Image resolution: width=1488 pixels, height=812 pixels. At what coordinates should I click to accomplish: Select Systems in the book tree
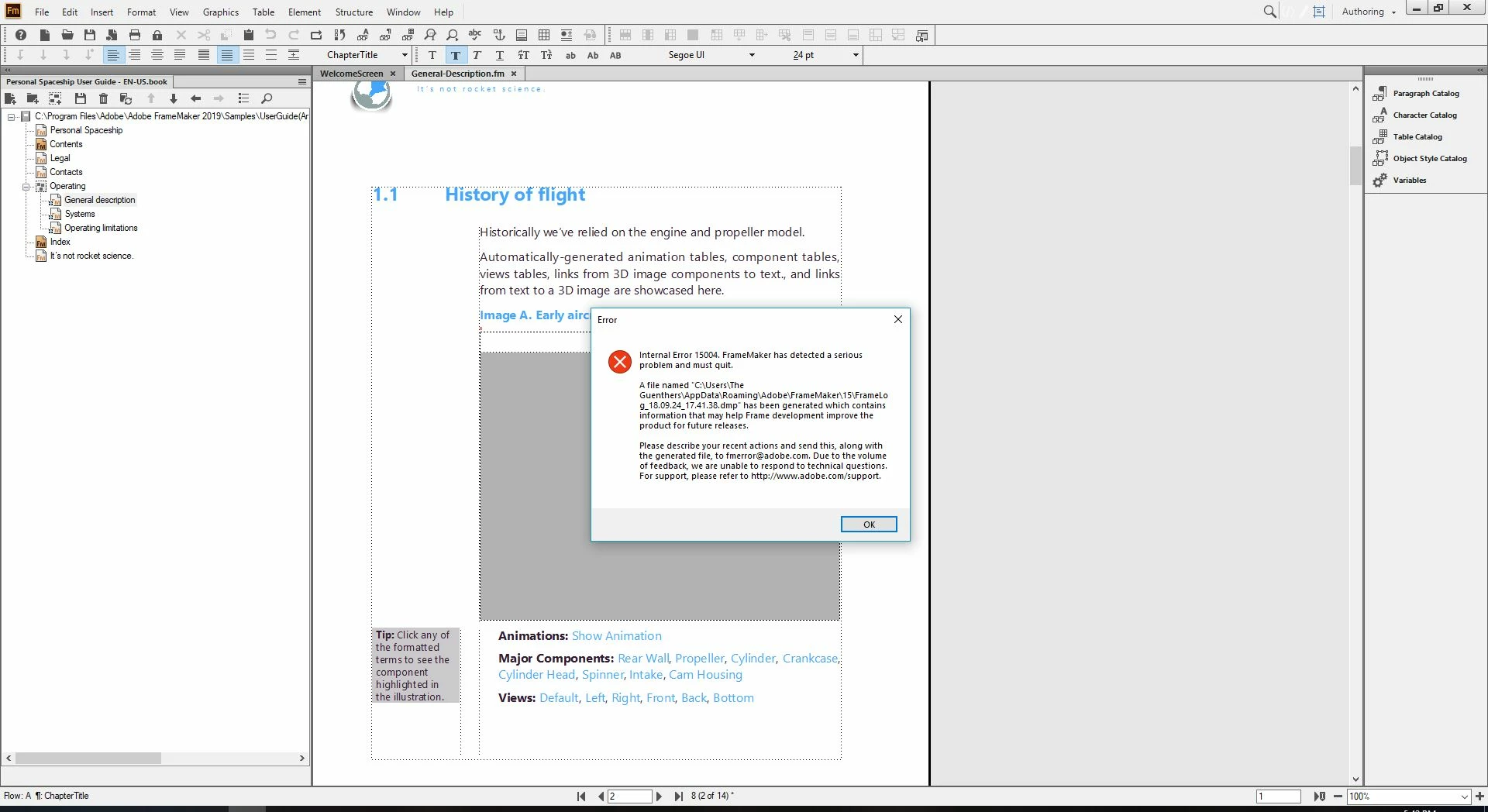[x=80, y=214]
